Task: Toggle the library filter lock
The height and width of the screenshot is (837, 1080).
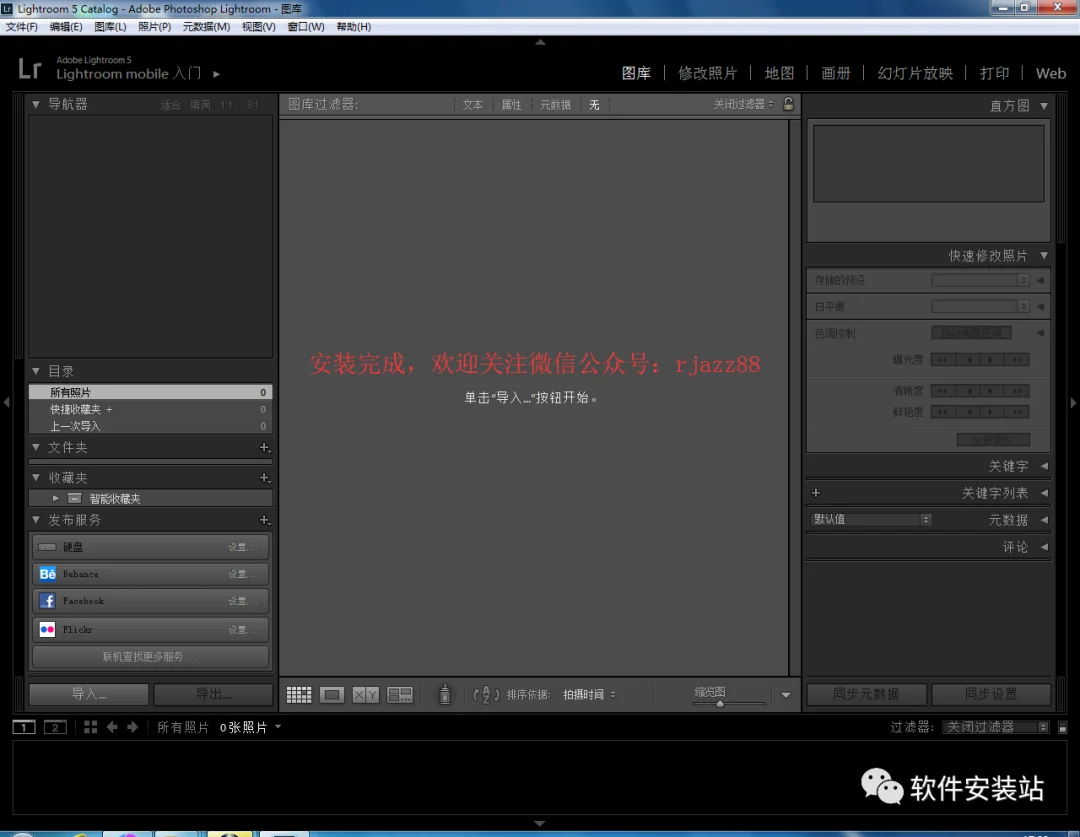Action: coord(788,104)
